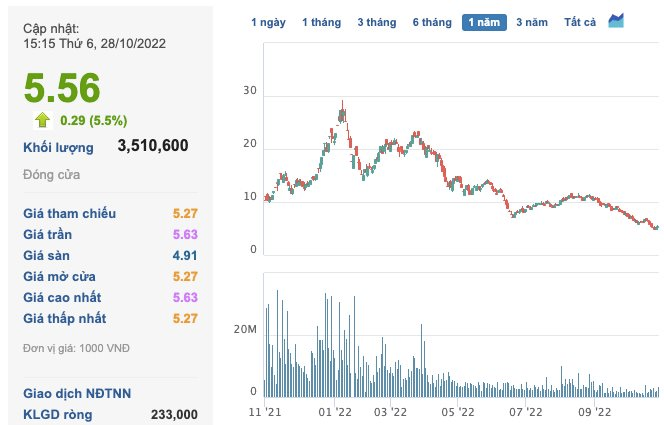The height and width of the screenshot is (425, 664).
Task: Click the candlestick peak near 01 '22
Action: pos(343,104)
